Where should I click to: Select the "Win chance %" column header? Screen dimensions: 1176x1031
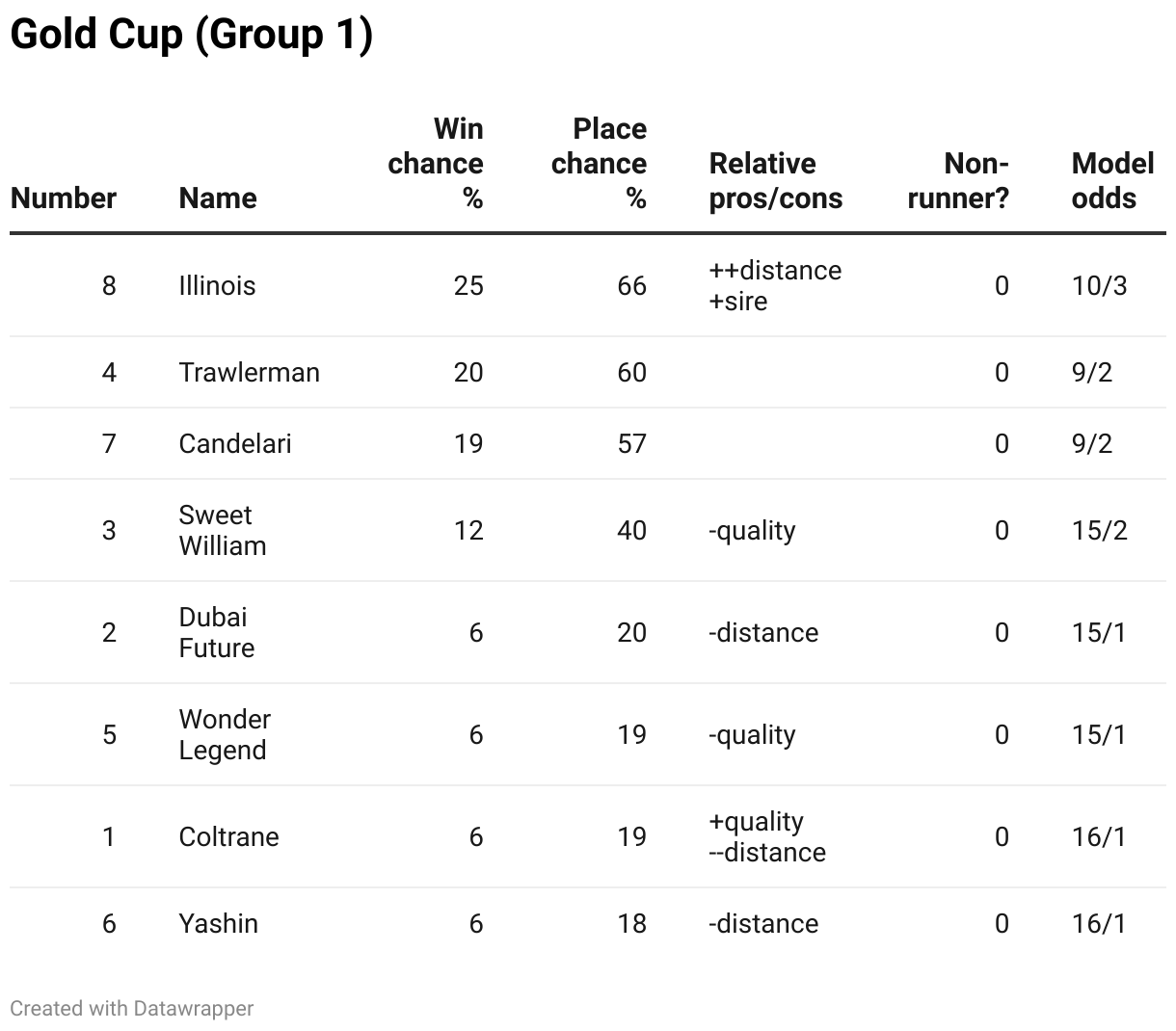pos(436,164)
